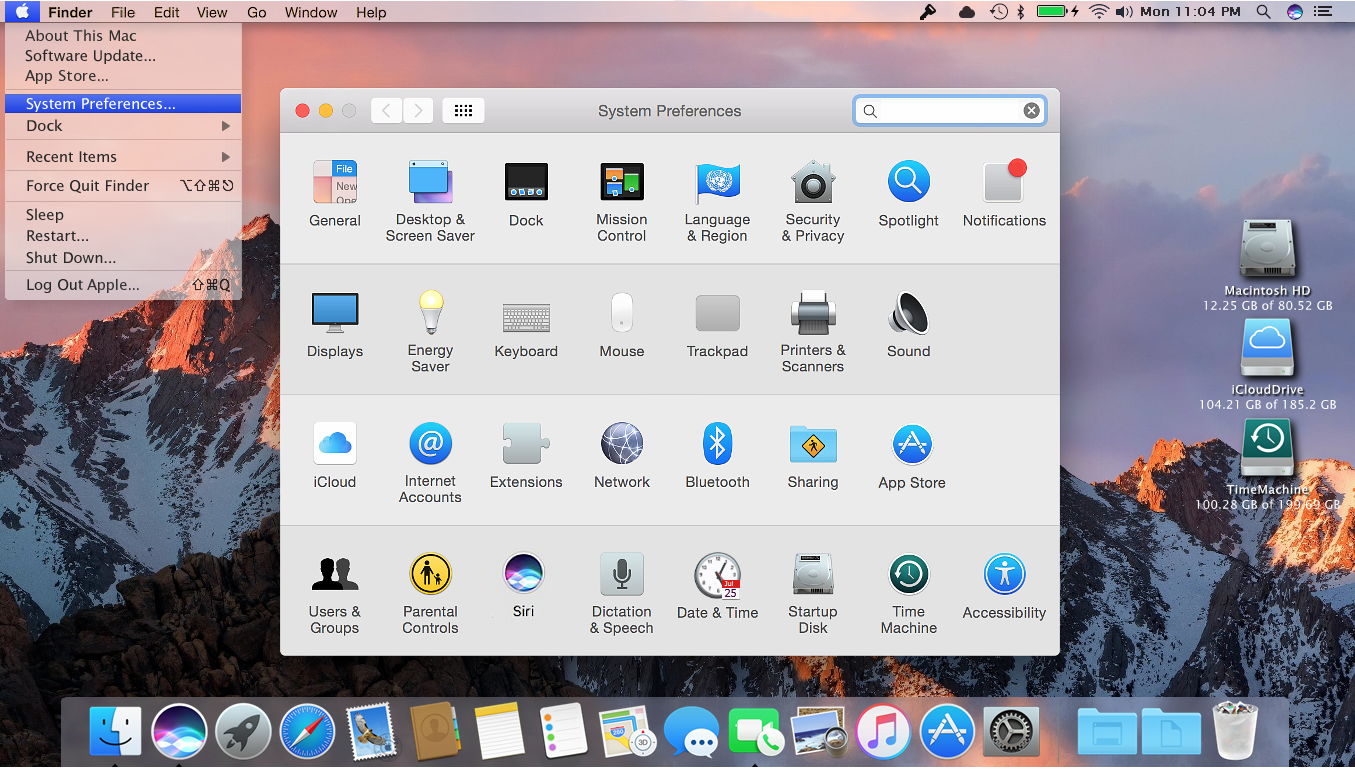Image resolution: width=1355 pixels, height=769 pixels.
Task: Click the Show All grid button
Action: tap(463, 110)
